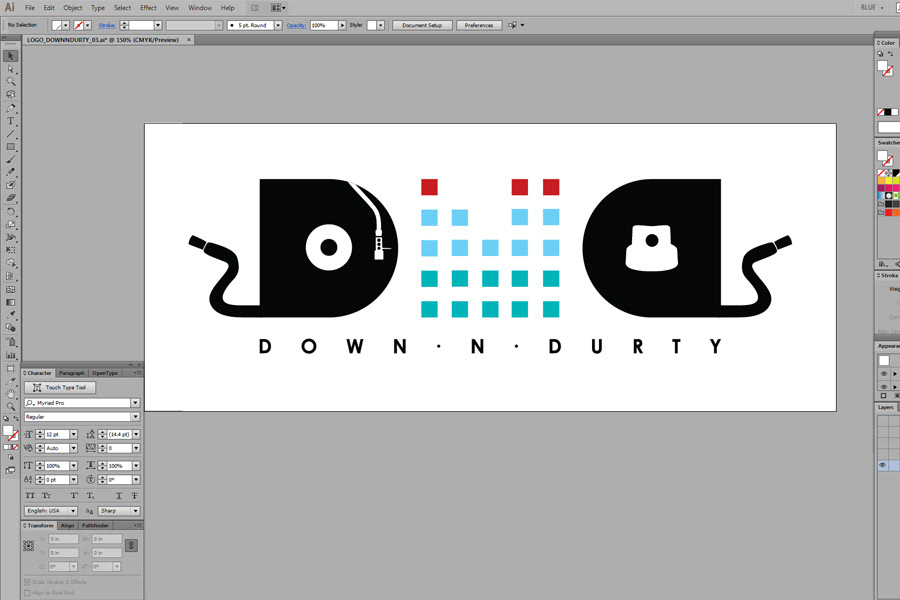Select the Rotate tool

pos(10,212)
